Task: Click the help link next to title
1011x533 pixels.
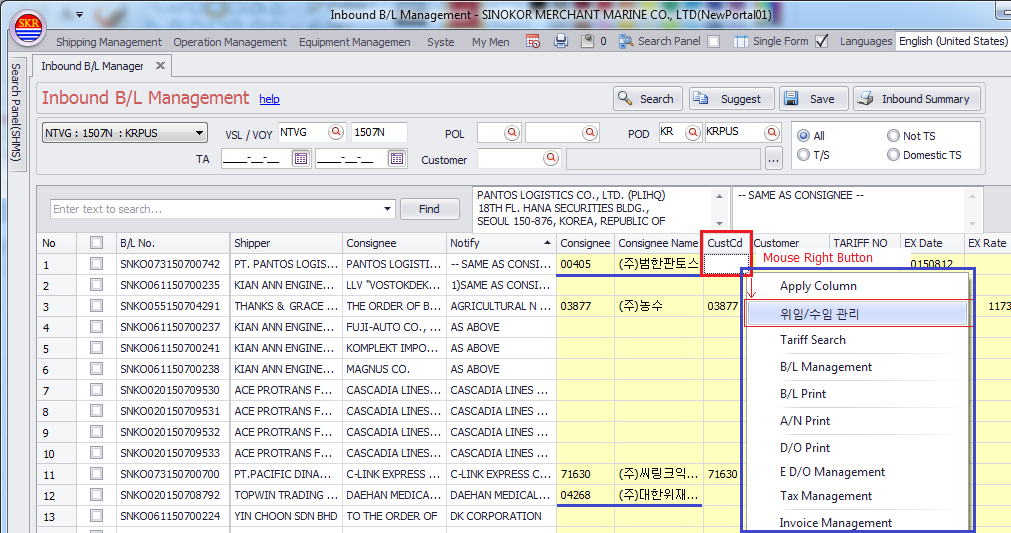Action: tap(269, 99)
